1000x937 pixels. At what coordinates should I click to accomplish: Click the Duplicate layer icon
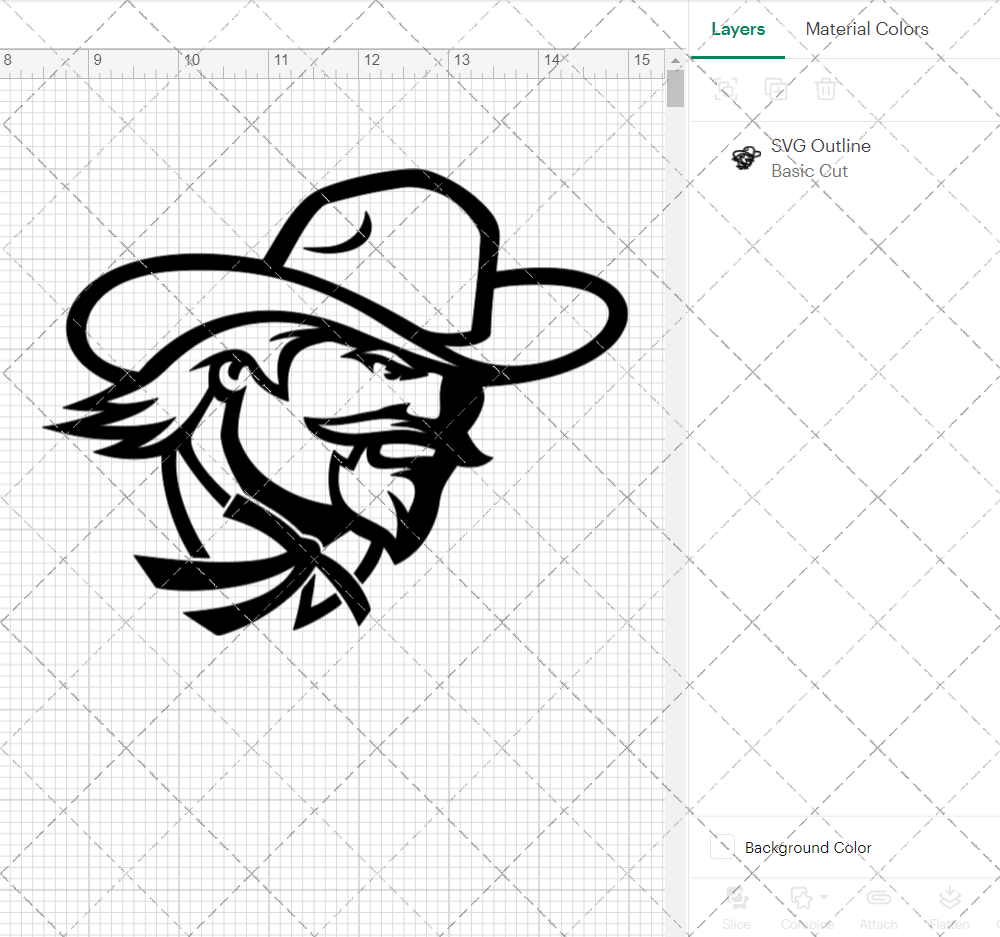coord(776,89)
